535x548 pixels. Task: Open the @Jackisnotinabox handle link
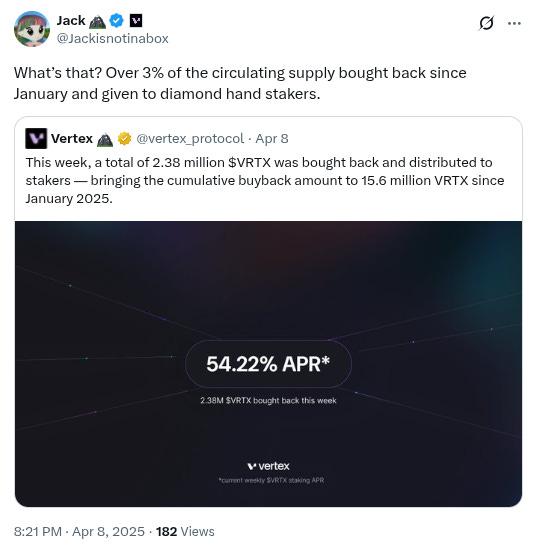tap(113, 38)
